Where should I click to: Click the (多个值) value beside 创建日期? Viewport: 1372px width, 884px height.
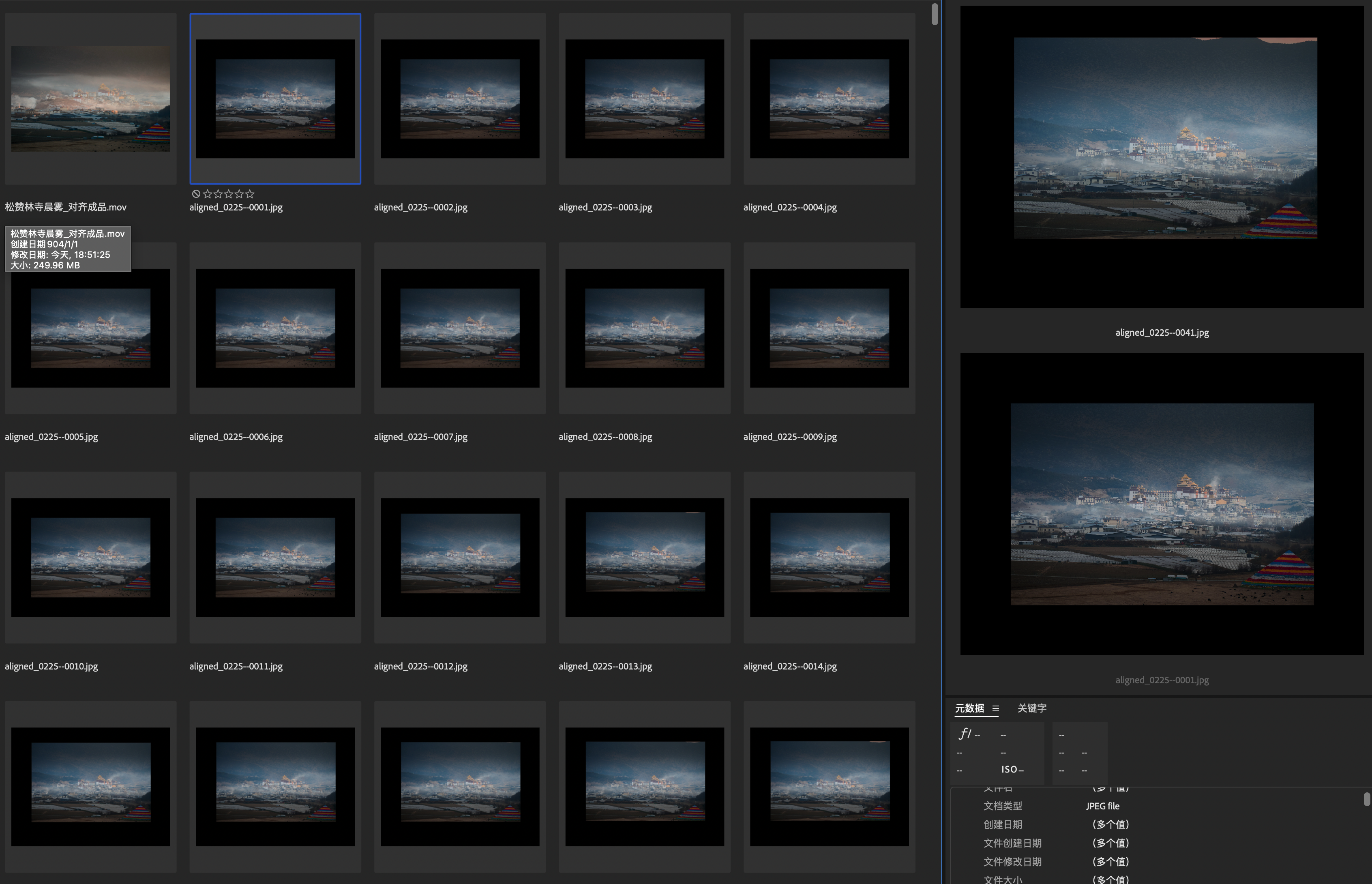(1110, 824)
